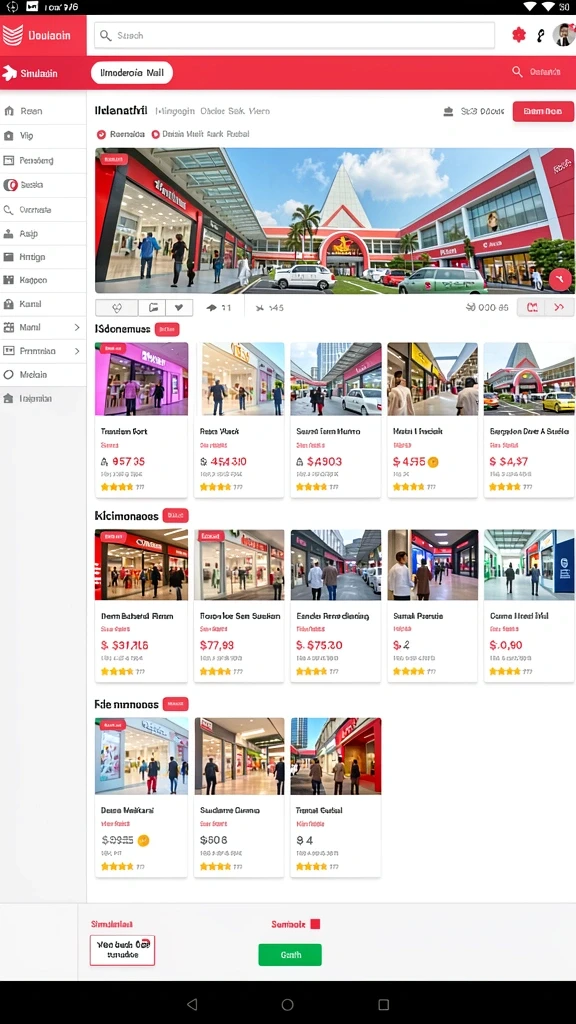Select the white pill tab in red bar
Image resolution: width=576 pixels, height=1024 pixels.
pyautogui.click(x=131, y=73)
